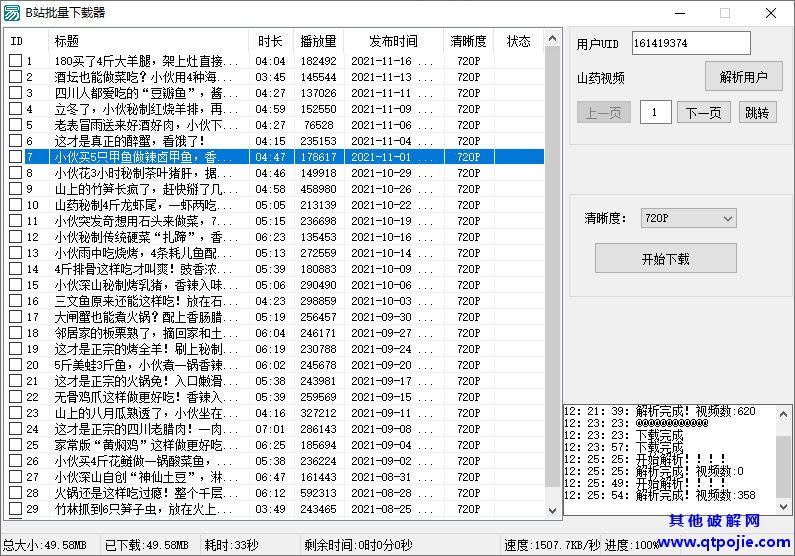Sort by 时长 column header
Viewport: 795px width, 556px height.
click(271, 41)
